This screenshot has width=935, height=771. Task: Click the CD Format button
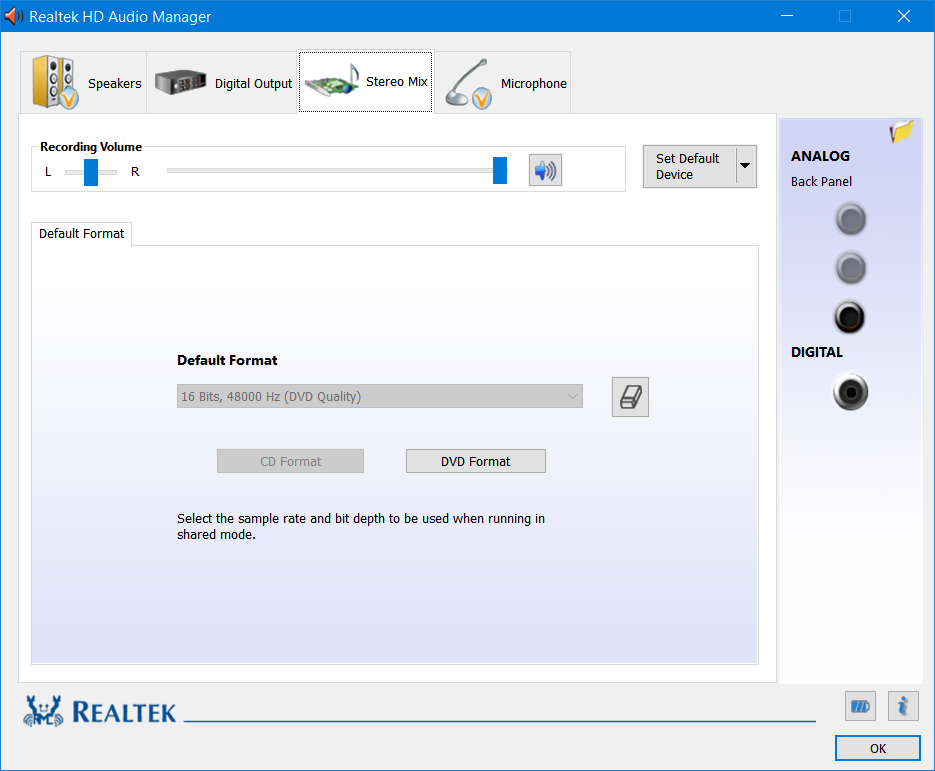click(x=290, y=462)
